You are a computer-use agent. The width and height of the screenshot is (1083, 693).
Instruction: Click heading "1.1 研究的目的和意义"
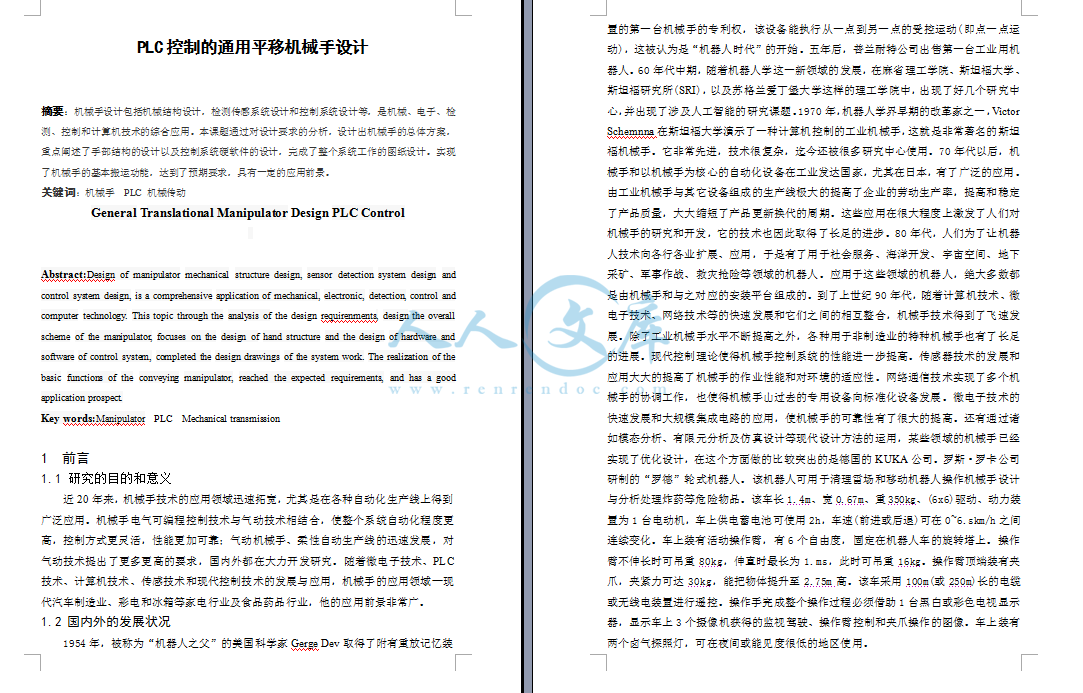(106, 478)
